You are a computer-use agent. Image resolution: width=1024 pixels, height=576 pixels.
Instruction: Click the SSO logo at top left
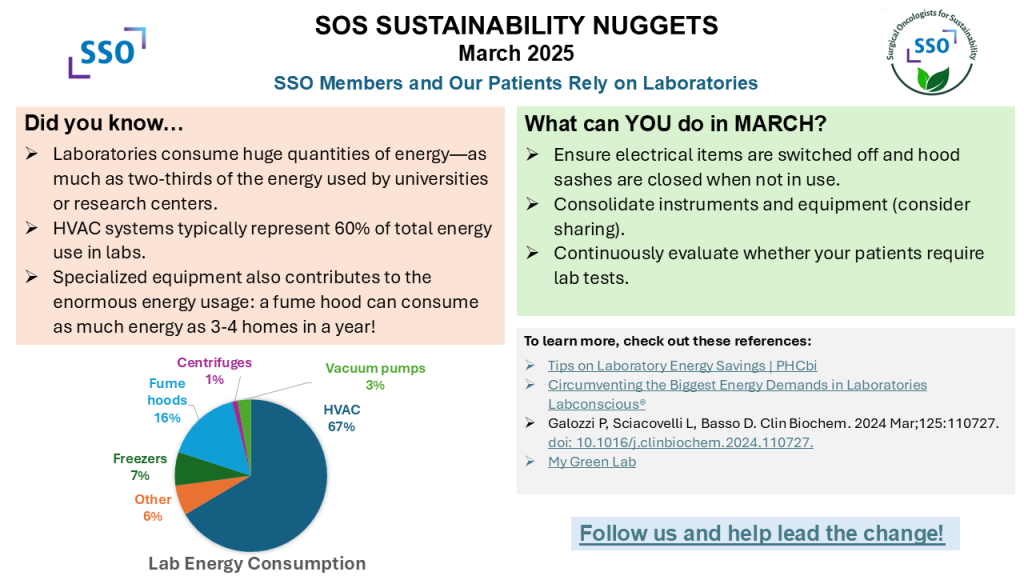[106, 52]
